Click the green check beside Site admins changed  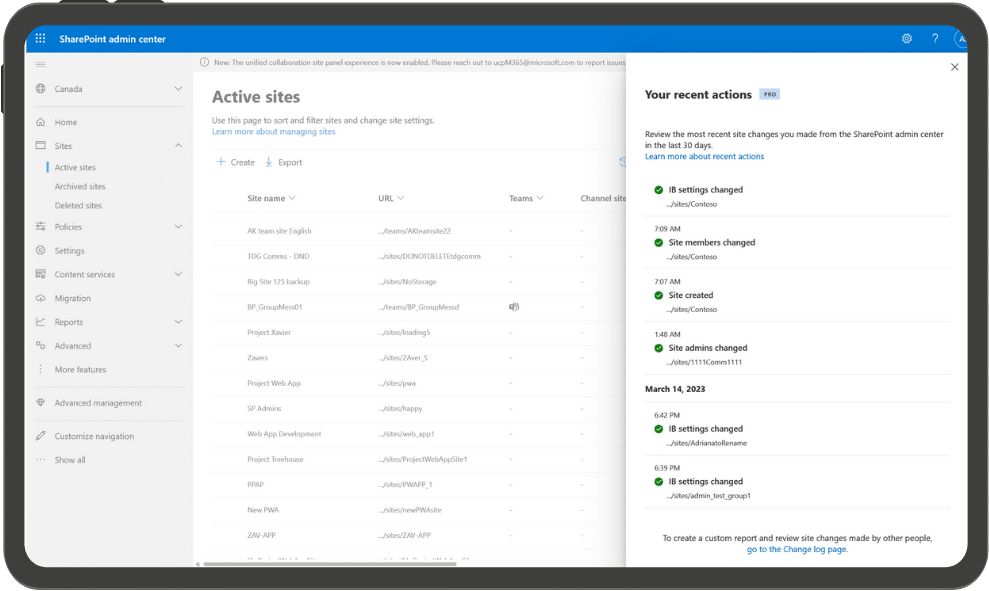658,348
